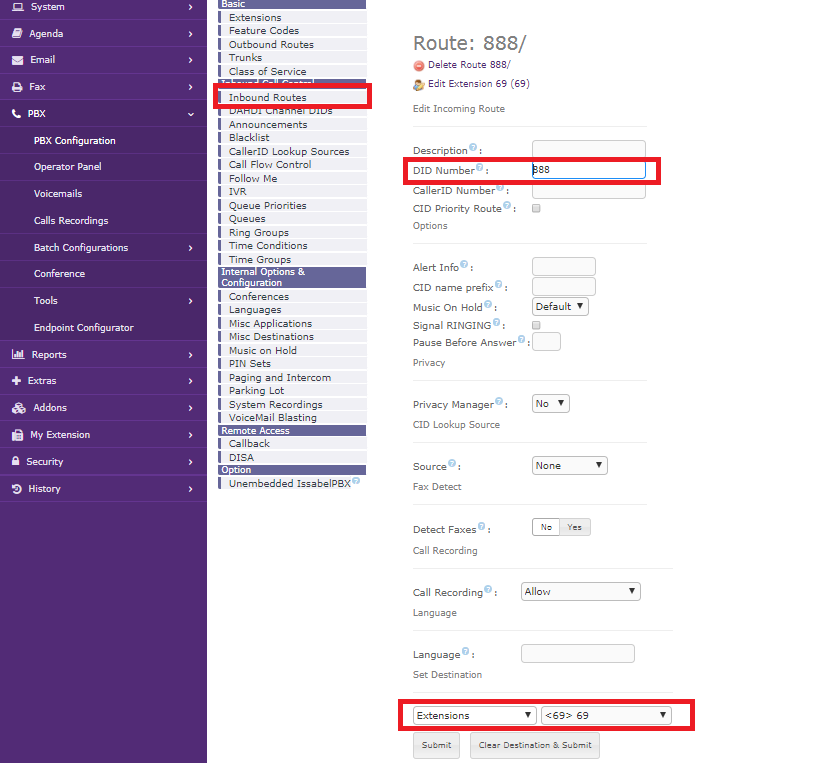Select Ring Groups from the module list
838x763 pixels.
coord(259,233)
